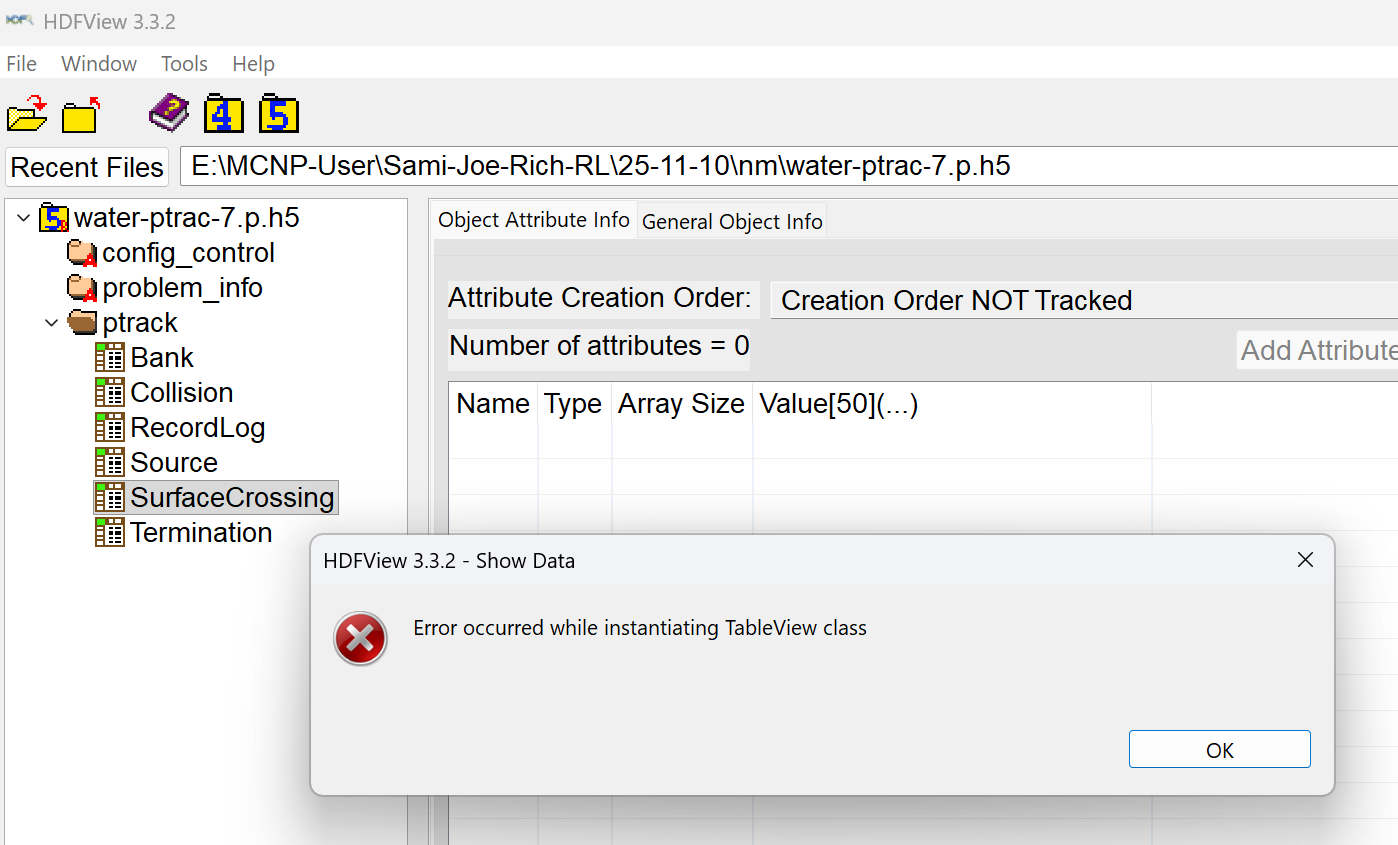Select the Termination dataset table icon

tap(108, 532)
